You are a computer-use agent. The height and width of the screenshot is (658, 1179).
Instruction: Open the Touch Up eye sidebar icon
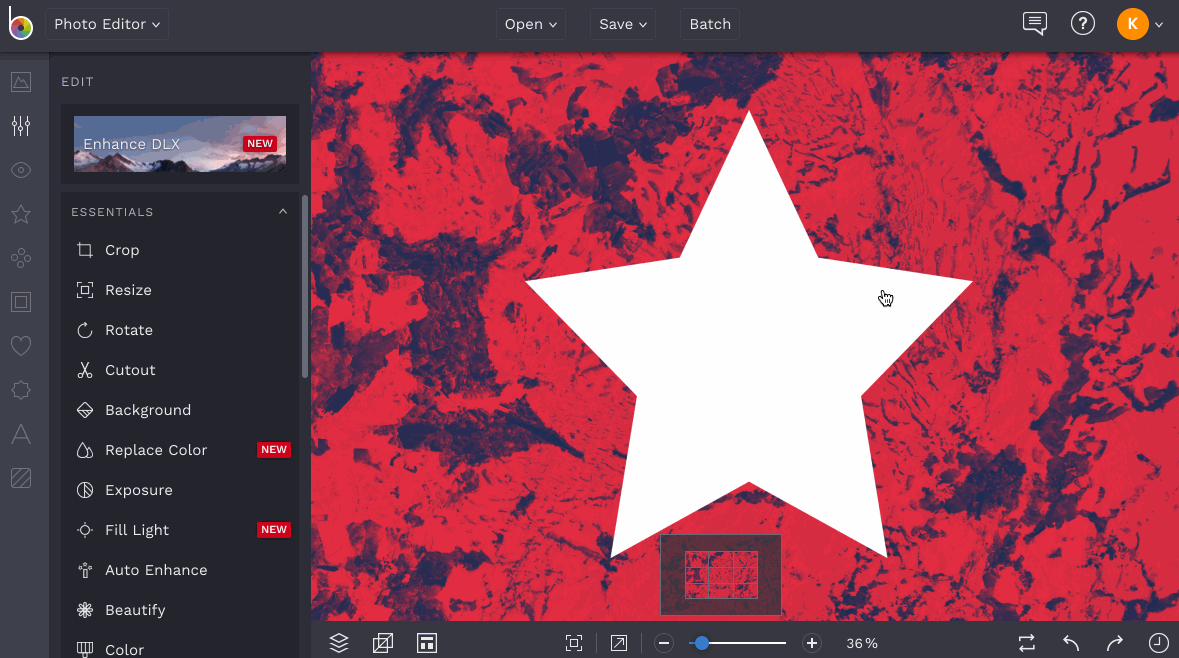21,170
